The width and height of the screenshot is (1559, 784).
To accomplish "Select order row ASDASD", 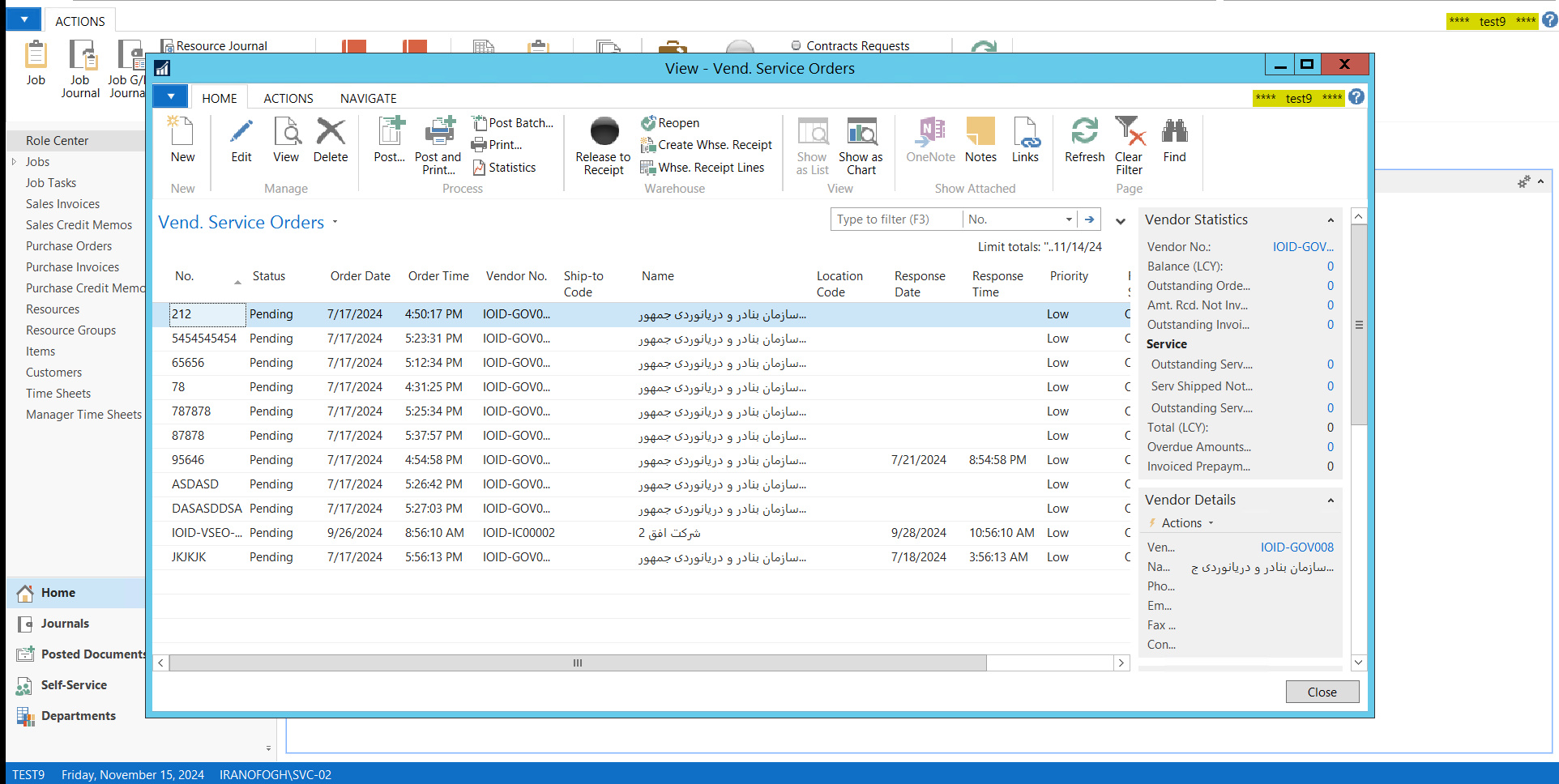I will (642, 484).
